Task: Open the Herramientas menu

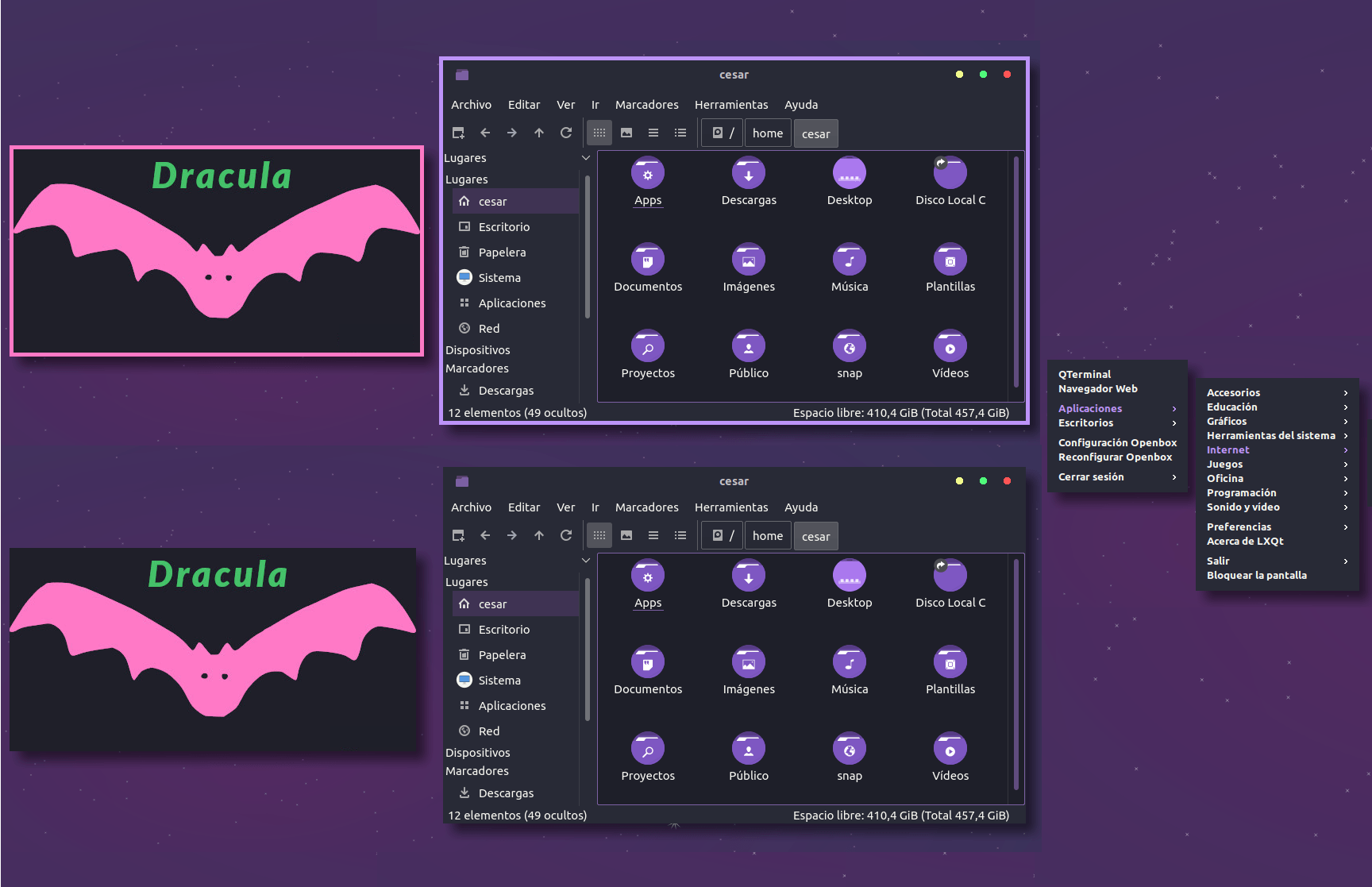Action: click(x=730, y=104)
